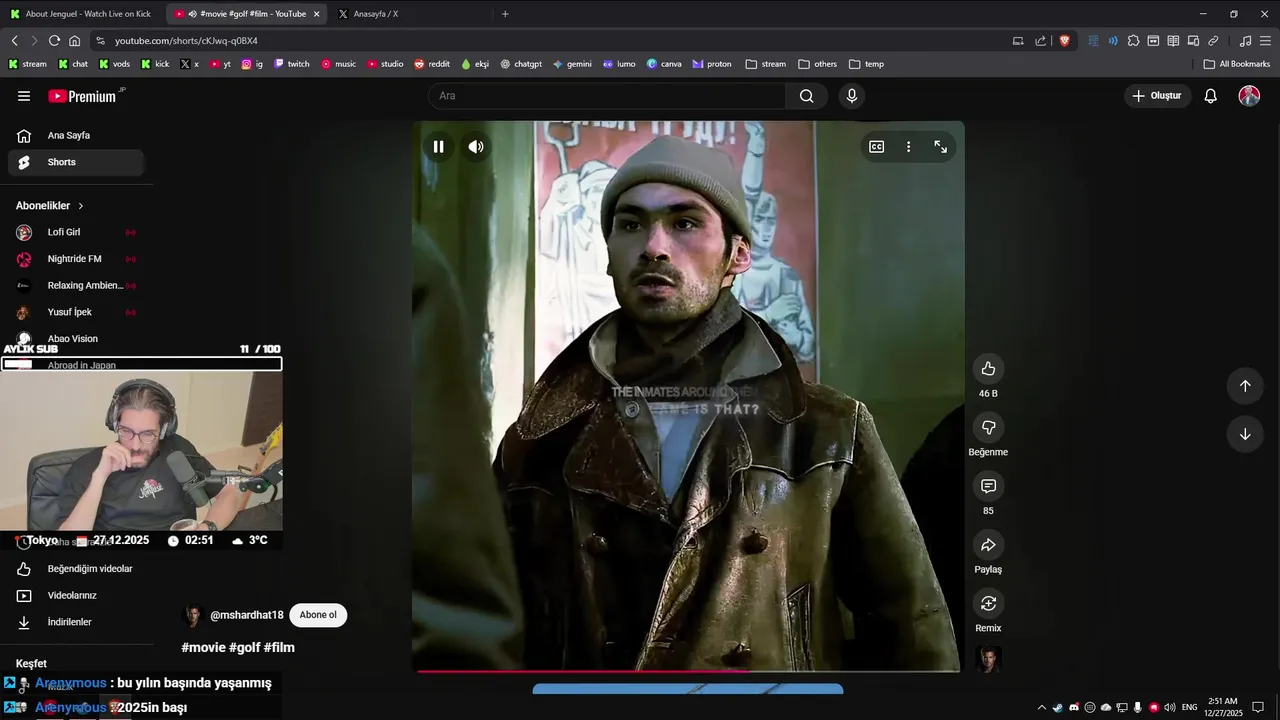Open the Relaxing Ambience subscription
1280x720 pixels.
coord(76,286)
